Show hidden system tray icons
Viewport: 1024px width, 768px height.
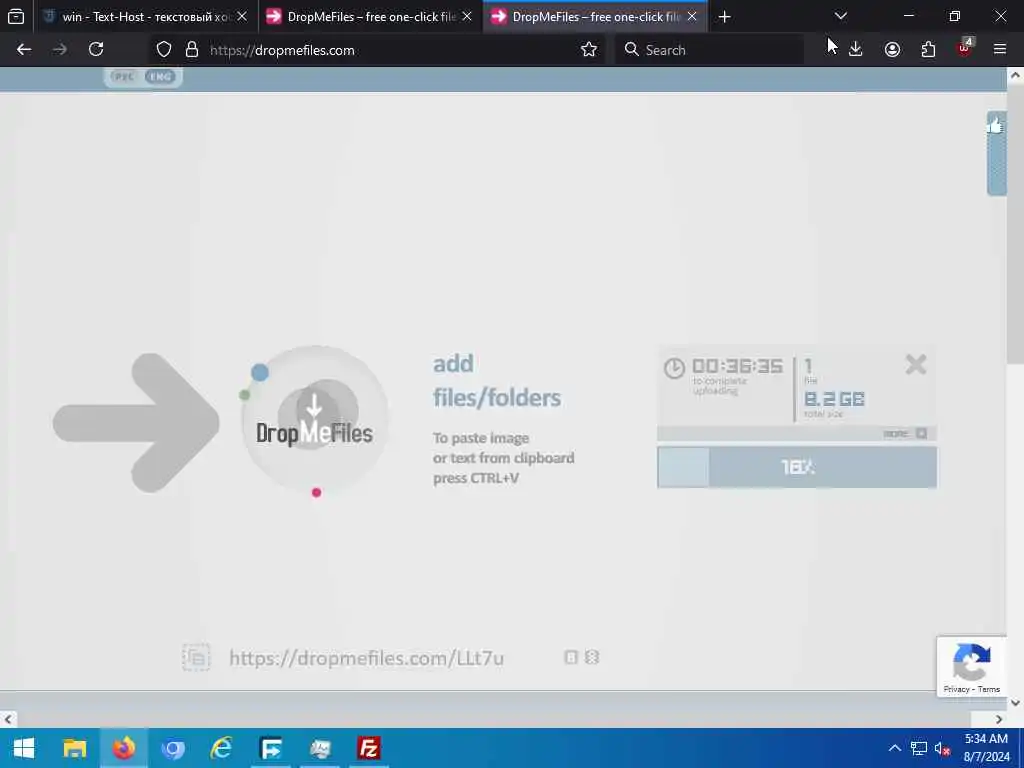point(895,748)
